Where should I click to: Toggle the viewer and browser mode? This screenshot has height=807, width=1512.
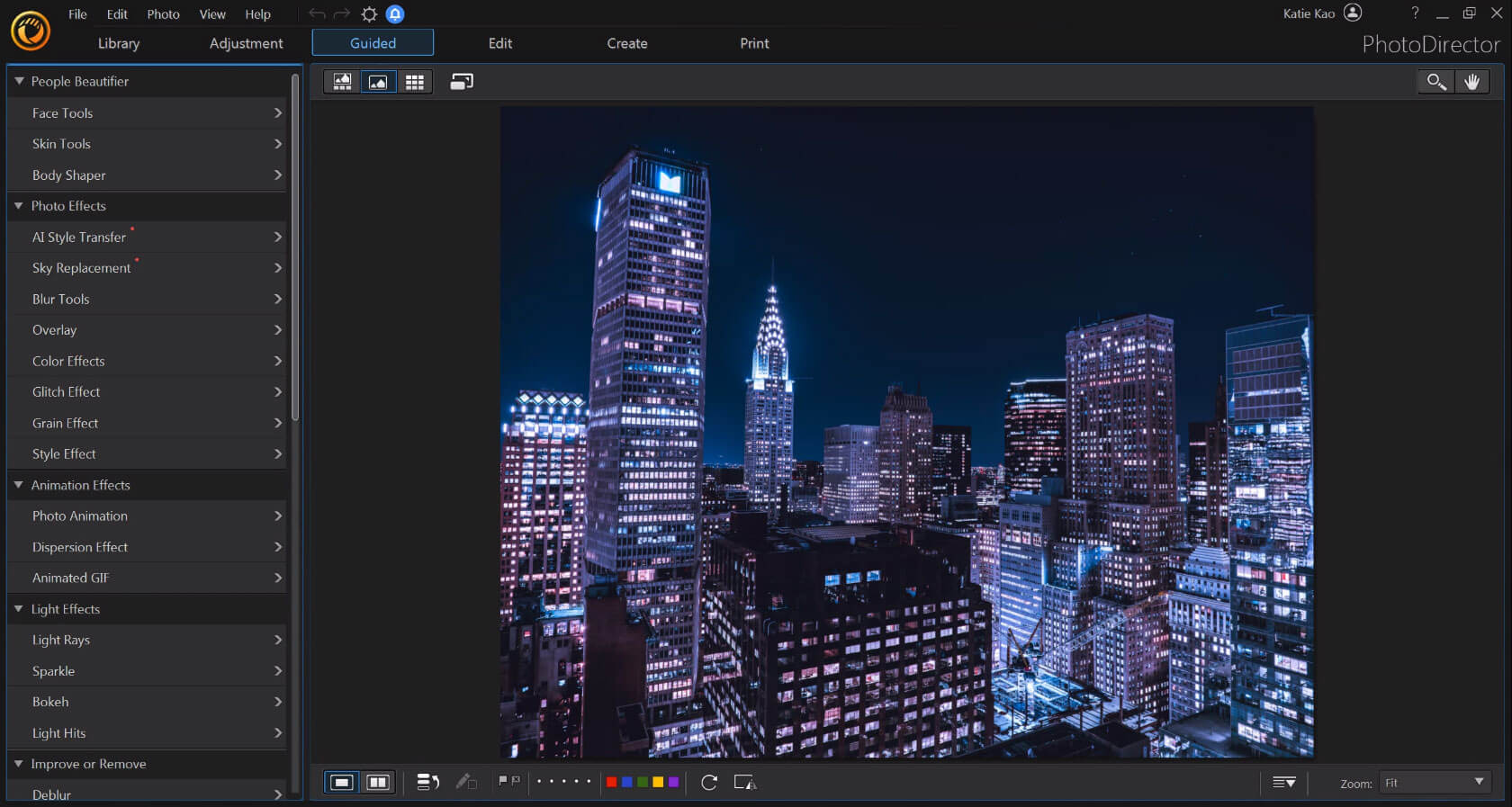(x=342, y=82)
